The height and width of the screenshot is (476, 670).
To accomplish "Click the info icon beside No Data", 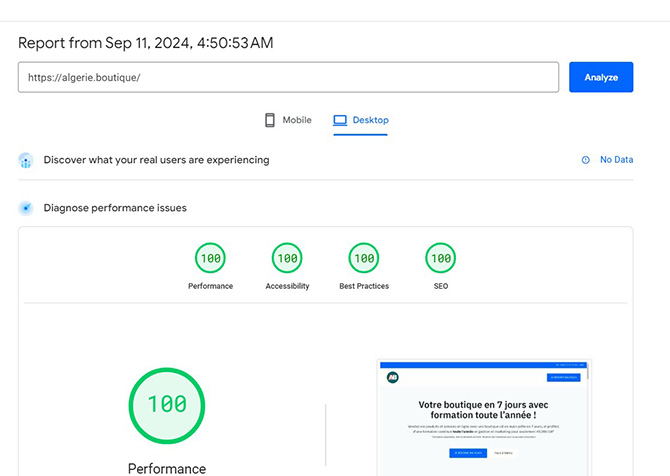I will click(x=585, y=160).
